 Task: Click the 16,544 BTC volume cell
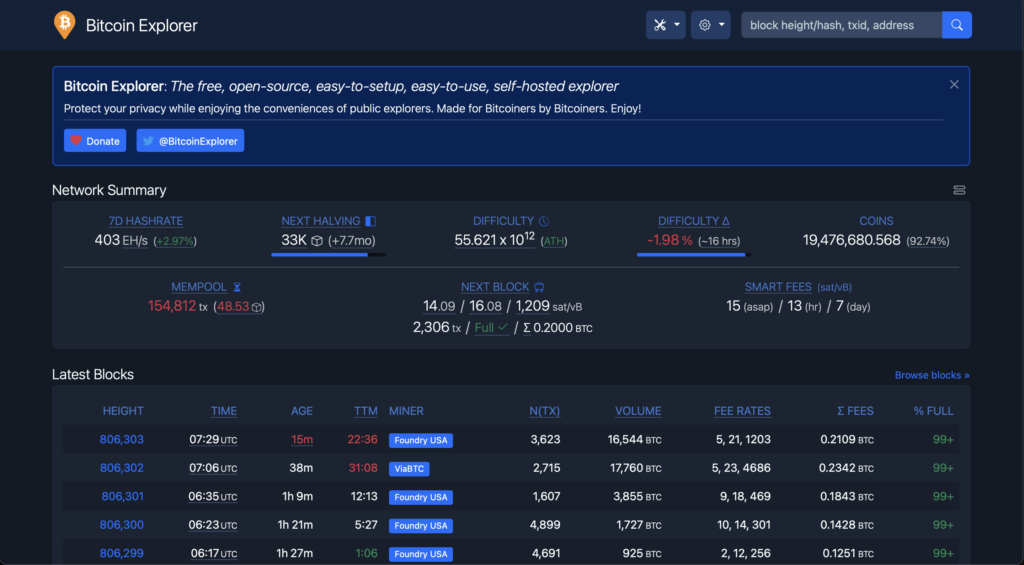coord(634,440)
